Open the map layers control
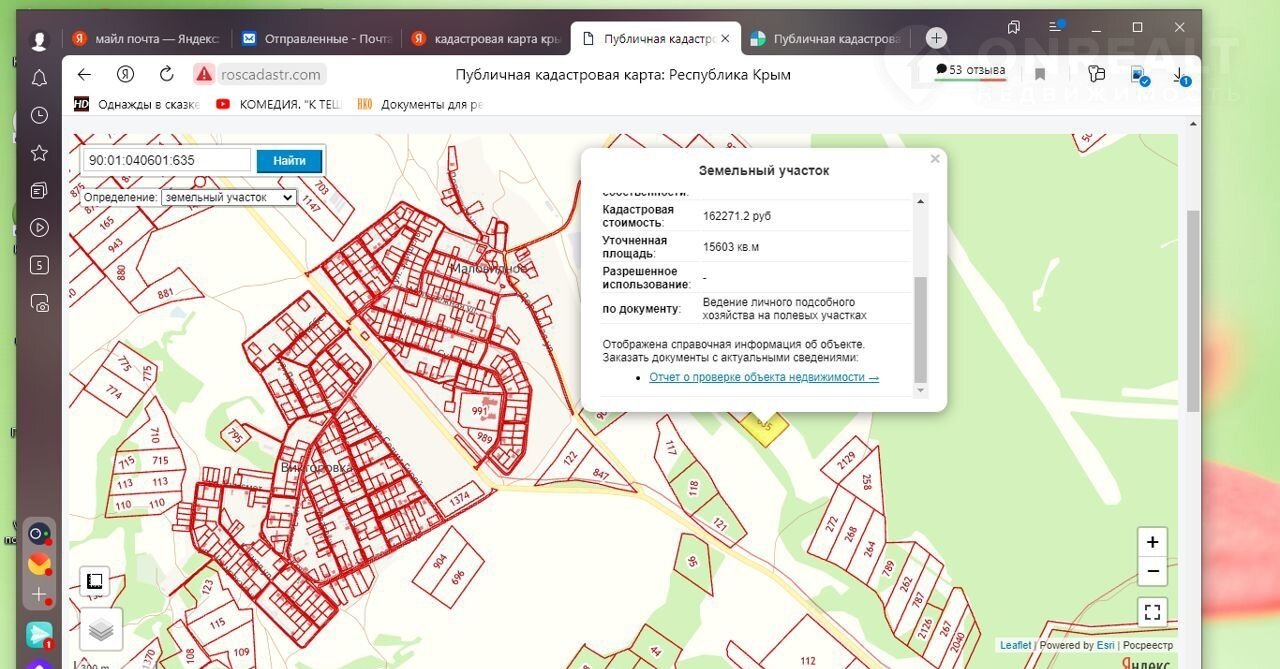This screenshot has height=669, width=1280. coord(101,629)
